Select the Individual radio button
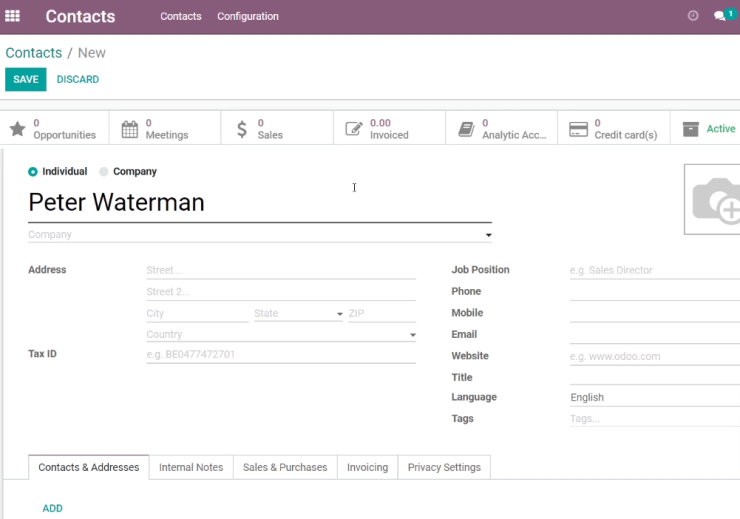The width and height of the screenshot is (740, 519). click(33, 172)
